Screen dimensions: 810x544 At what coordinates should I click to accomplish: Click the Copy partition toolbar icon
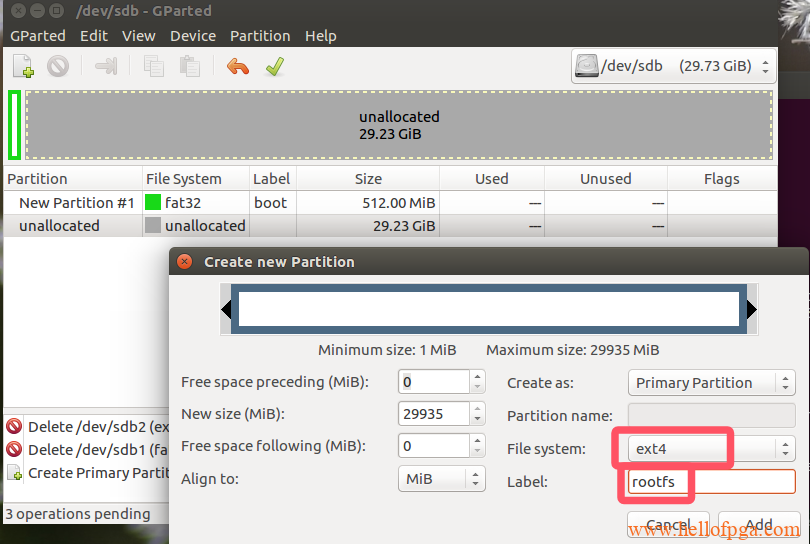pyautogui.click(x=153, y=66)
